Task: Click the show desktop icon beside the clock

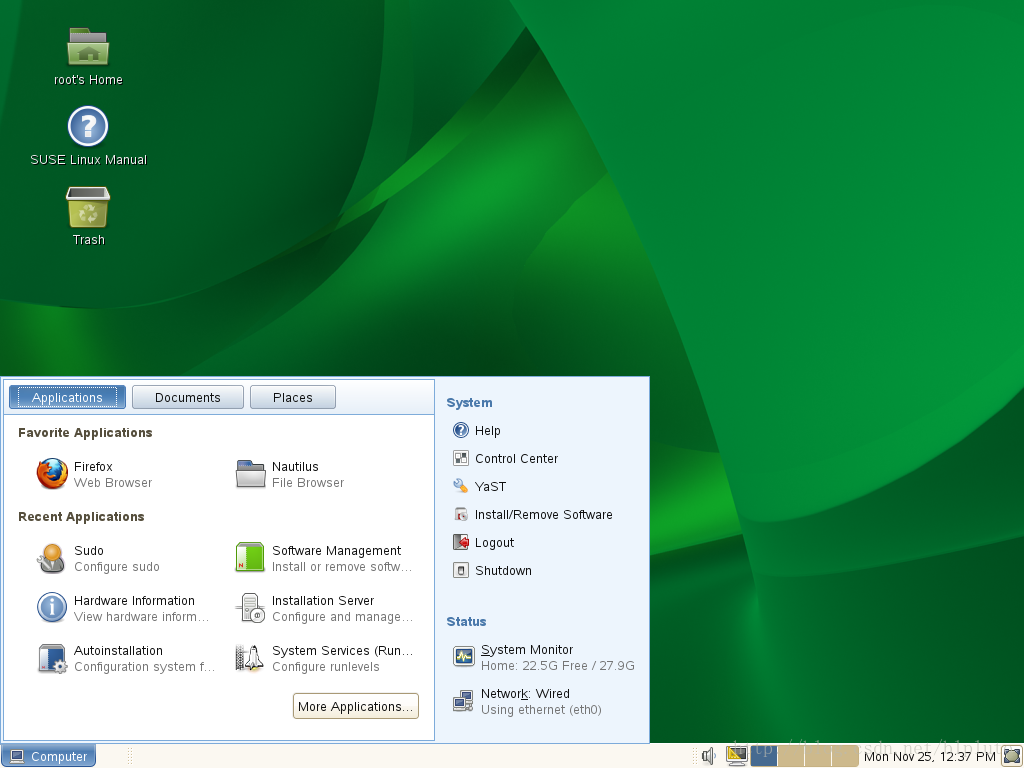Action: coord(1012,756)
